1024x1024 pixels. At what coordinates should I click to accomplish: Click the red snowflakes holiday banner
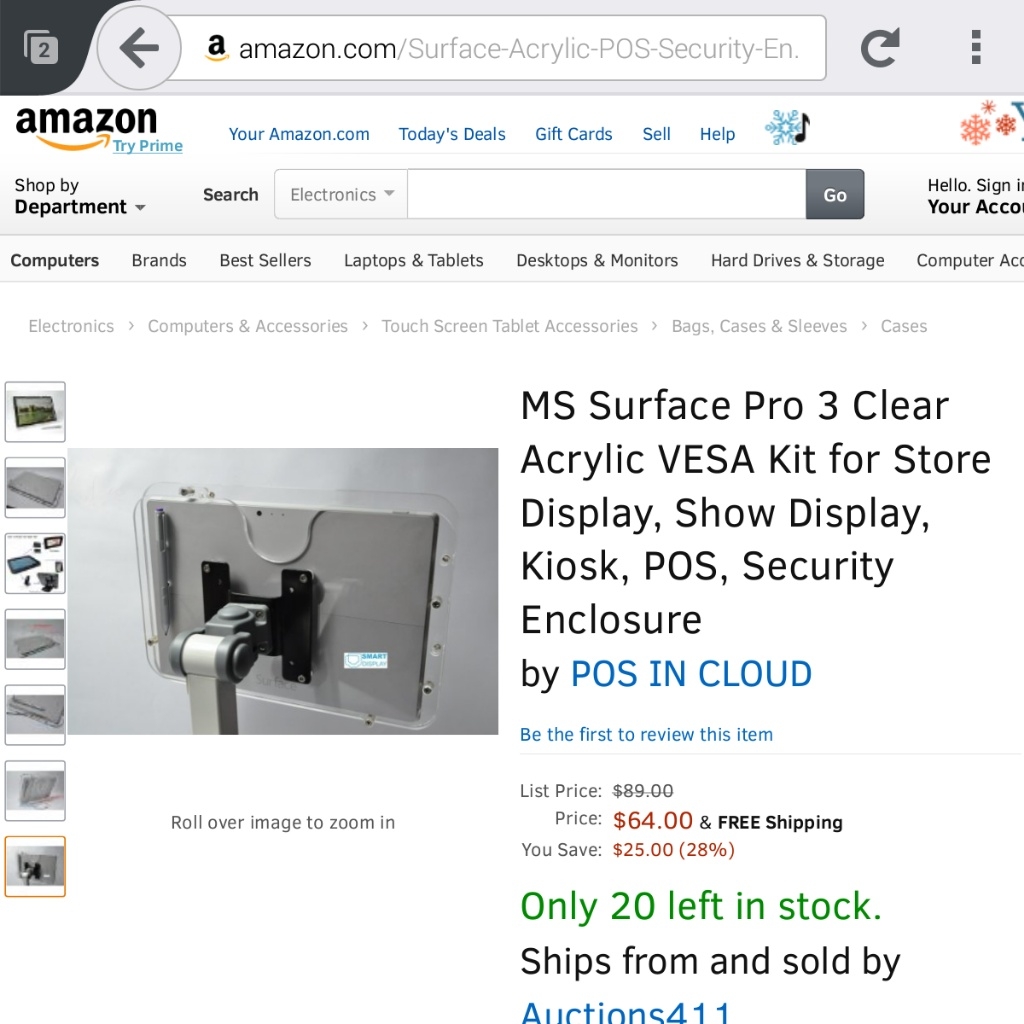[x=991, y=123]
